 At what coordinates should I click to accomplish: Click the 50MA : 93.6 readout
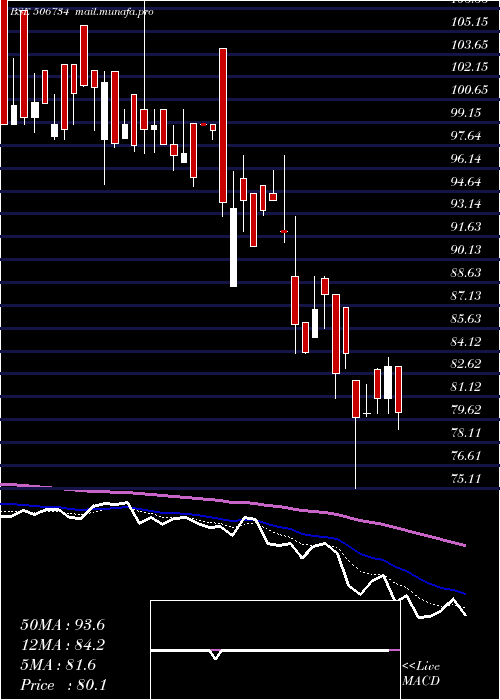(62, 625)
